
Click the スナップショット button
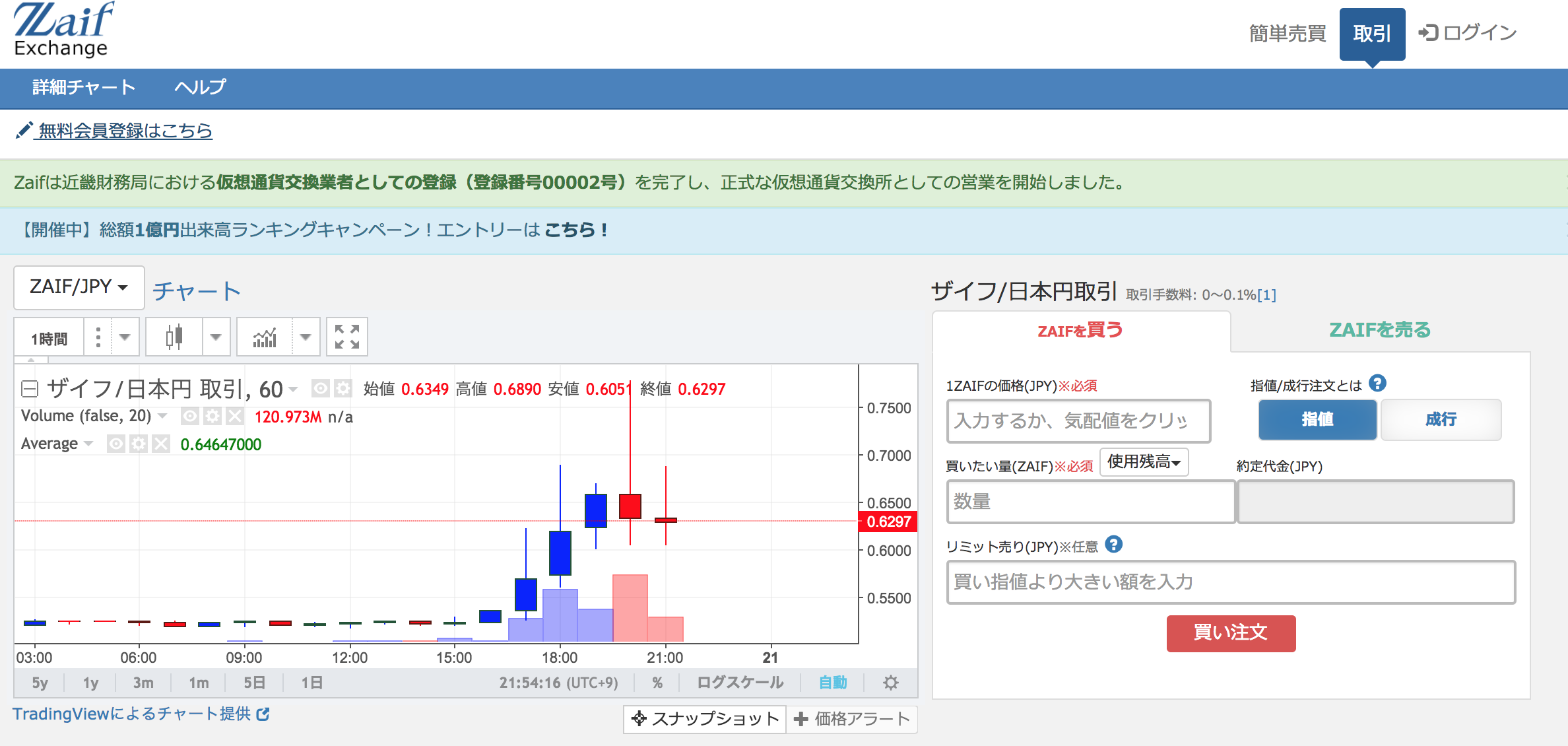[x=705, y=718]
